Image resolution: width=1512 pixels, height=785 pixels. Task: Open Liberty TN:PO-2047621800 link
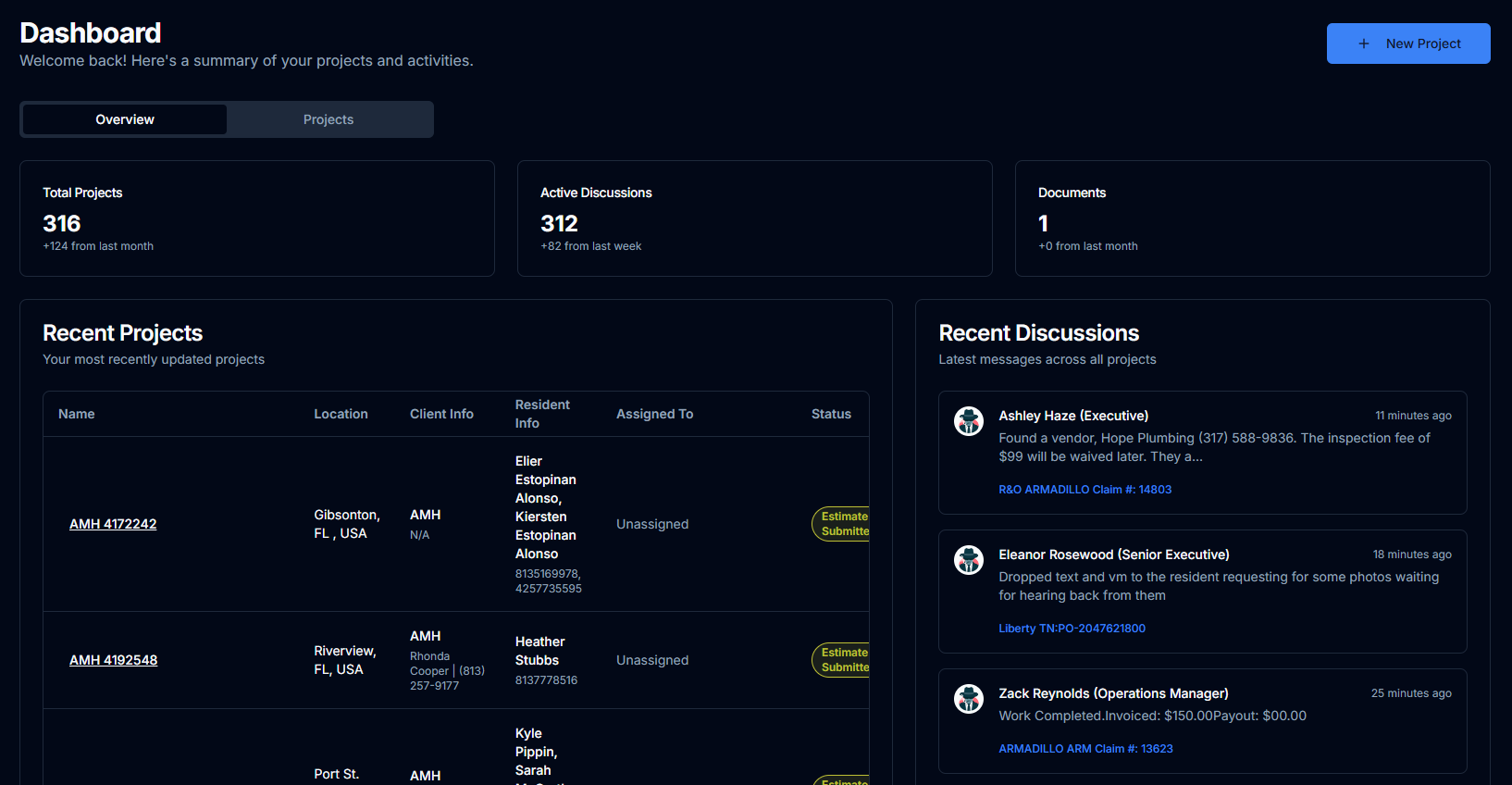1072,629
